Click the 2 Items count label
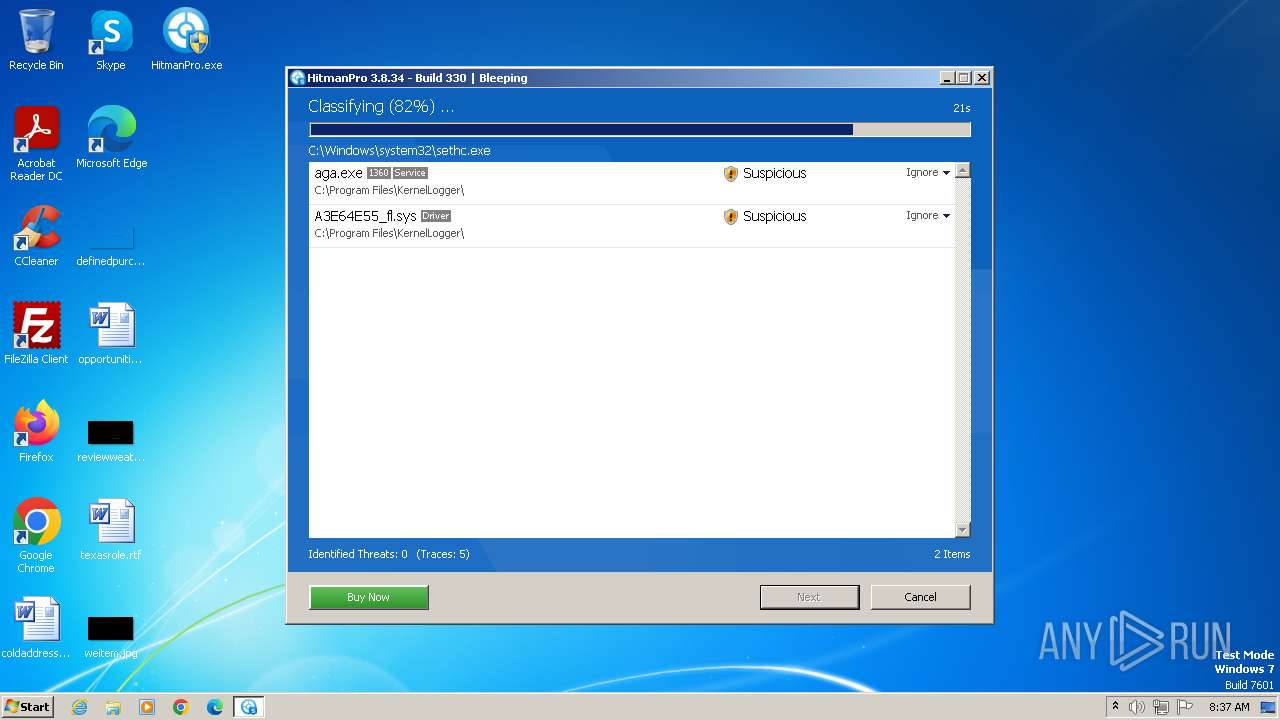 (x=952, y=554)
